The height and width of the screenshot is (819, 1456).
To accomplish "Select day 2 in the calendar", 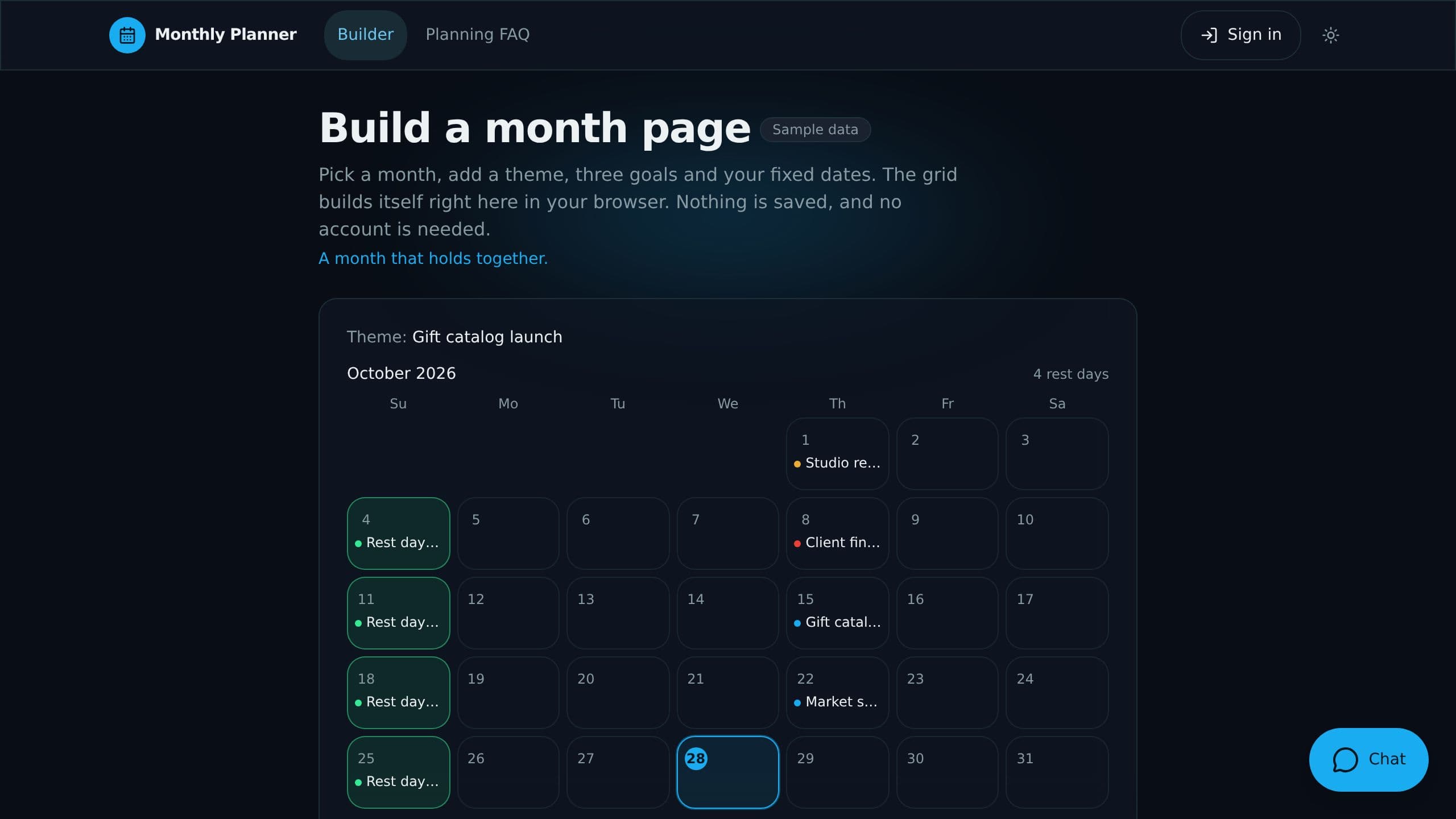I will click(947, 453).
